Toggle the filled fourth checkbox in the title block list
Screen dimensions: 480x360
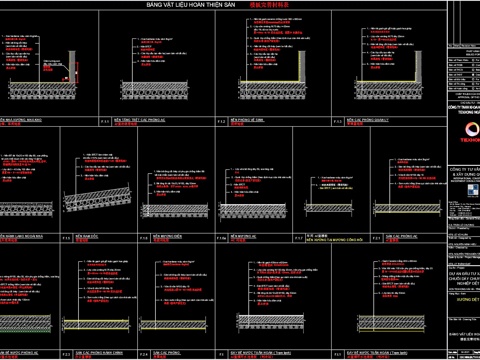tap(473, 75)
